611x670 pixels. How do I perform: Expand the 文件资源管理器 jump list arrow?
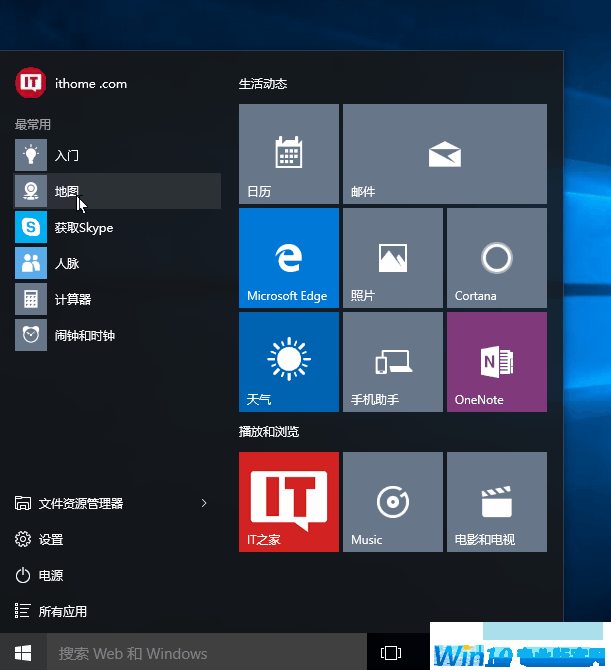coord(204,503)
